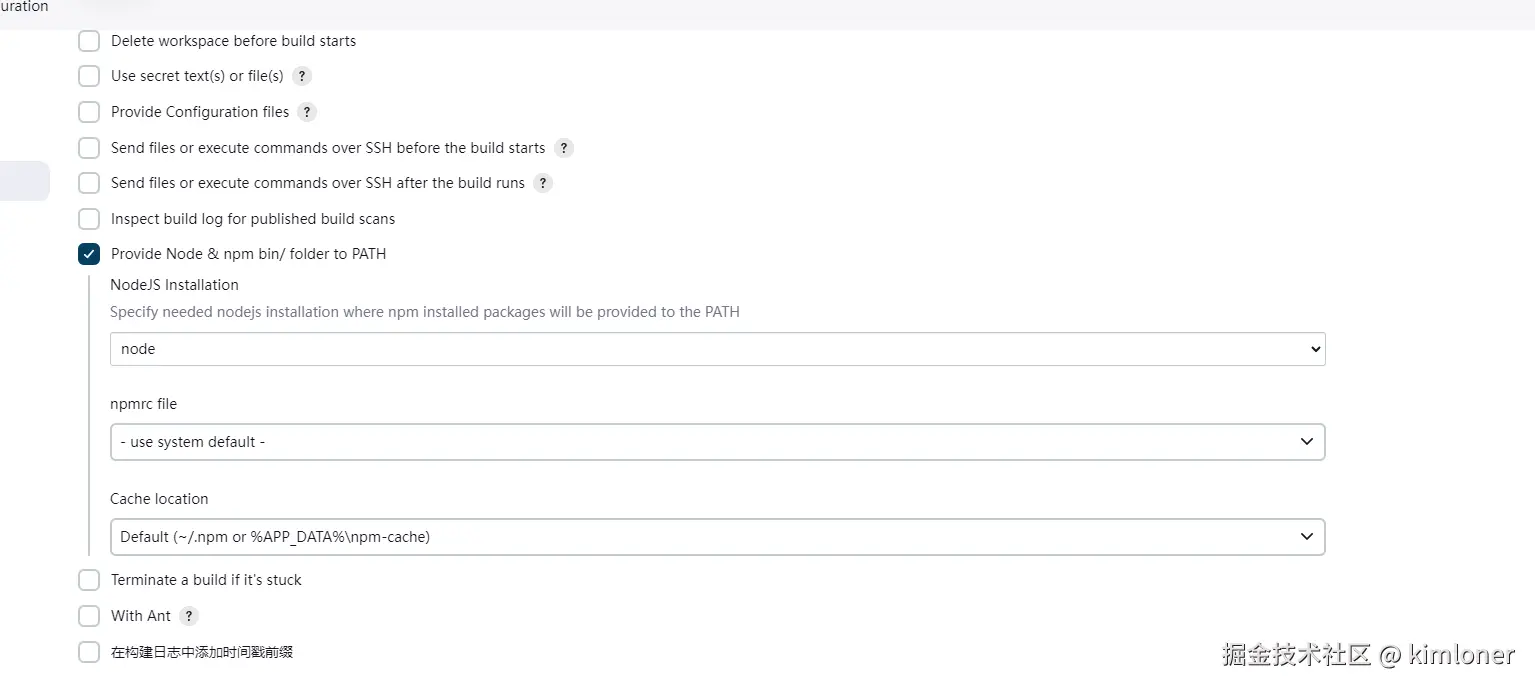Image resolution: width=1535 pixels, height=689 pixels.
Task: Enable Provide Configuration files checkbox
Action: click(89, 112)
